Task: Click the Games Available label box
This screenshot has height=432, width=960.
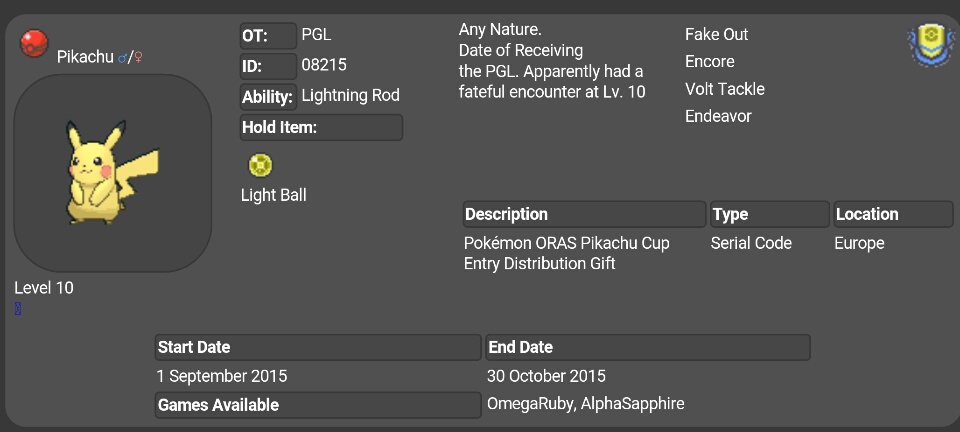Action: [x=318, y=405]
